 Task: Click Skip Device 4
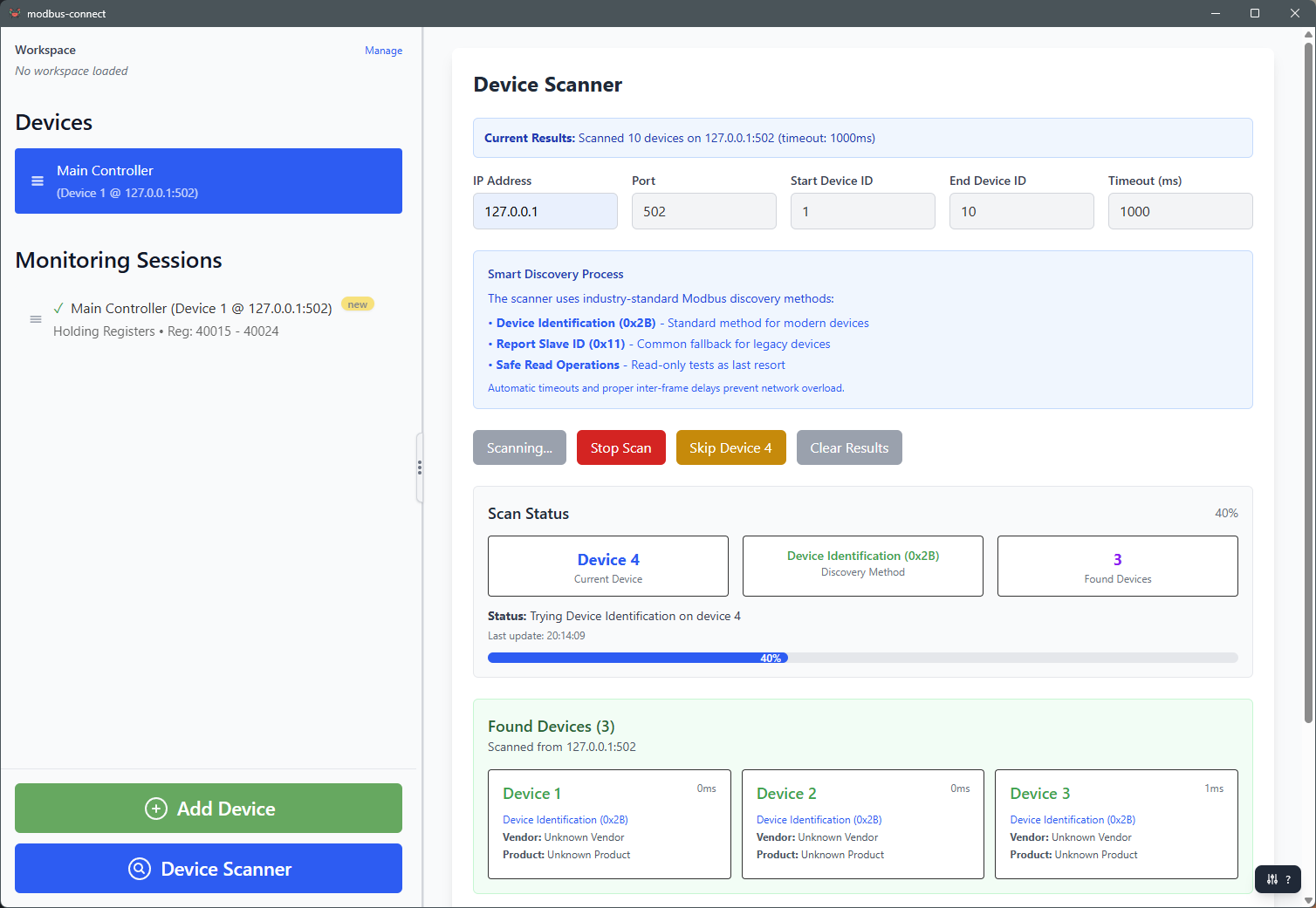tap(730, 447)
